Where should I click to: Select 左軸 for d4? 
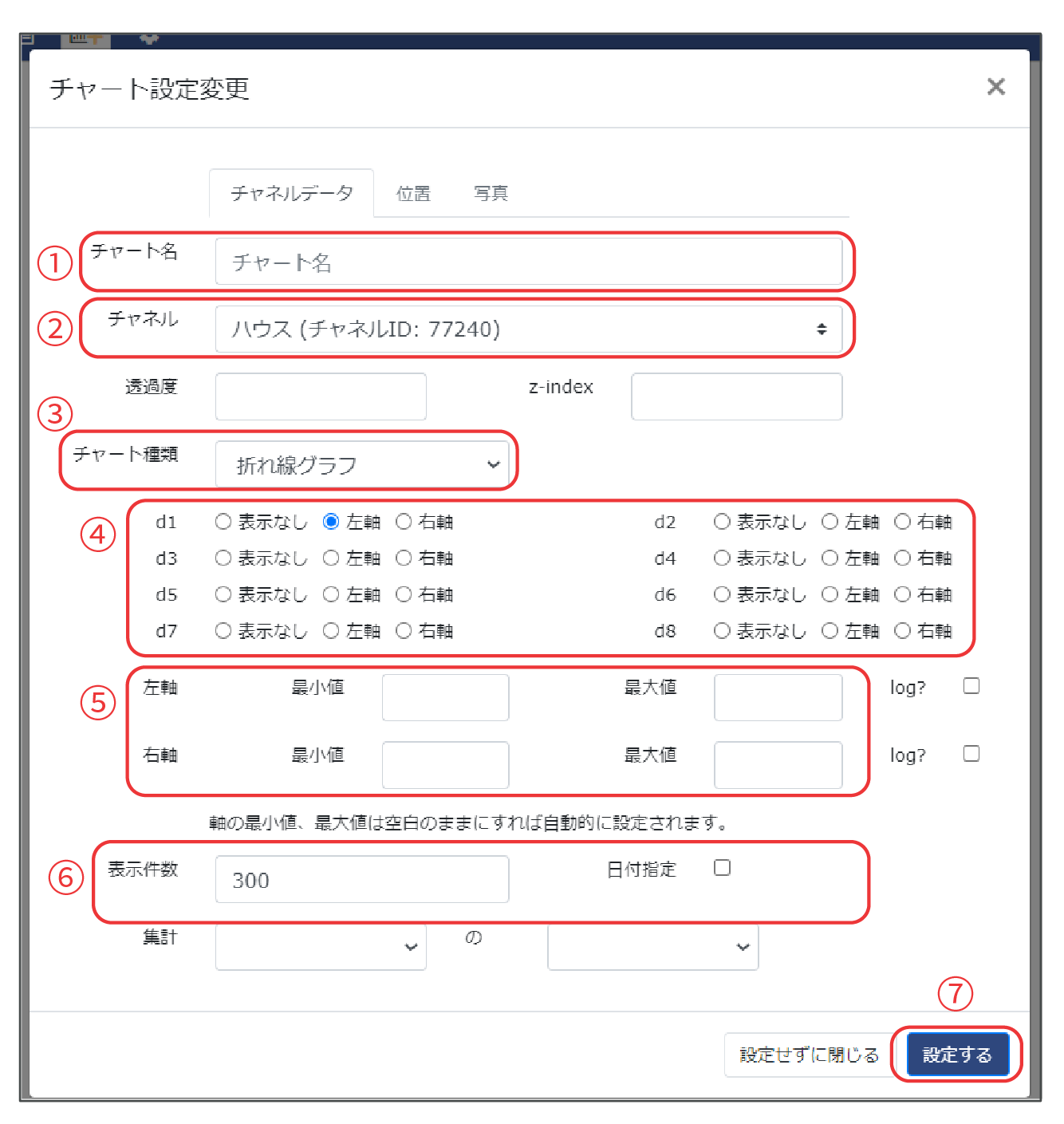pos(830,558)
